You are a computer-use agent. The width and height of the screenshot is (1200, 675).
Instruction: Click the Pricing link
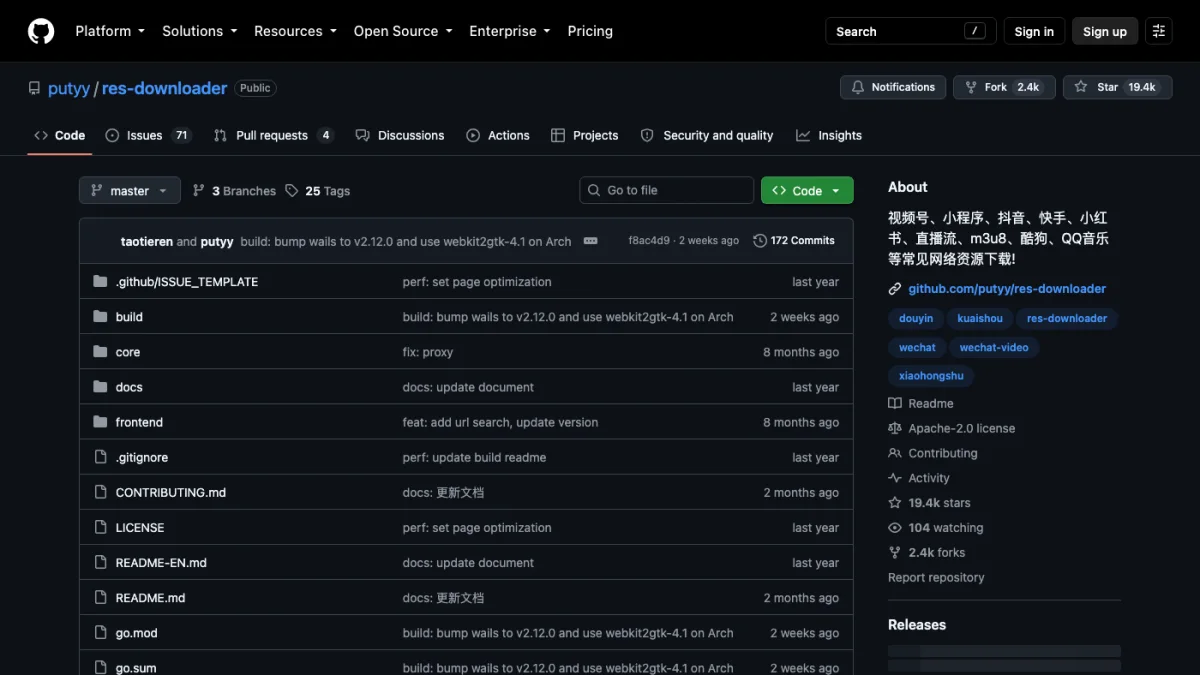point(590,31)
